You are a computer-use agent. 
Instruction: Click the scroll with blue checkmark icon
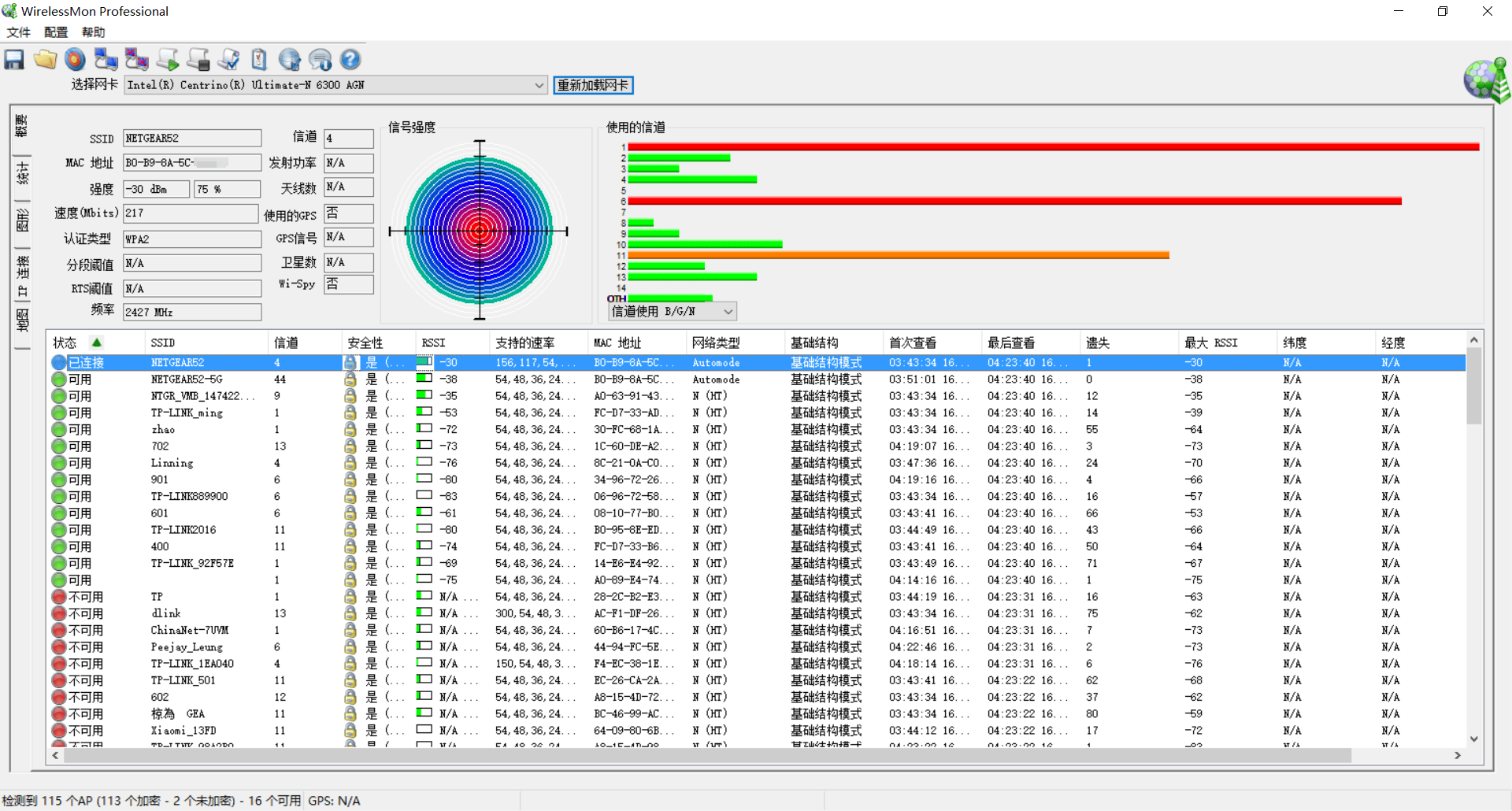point(228,60)
